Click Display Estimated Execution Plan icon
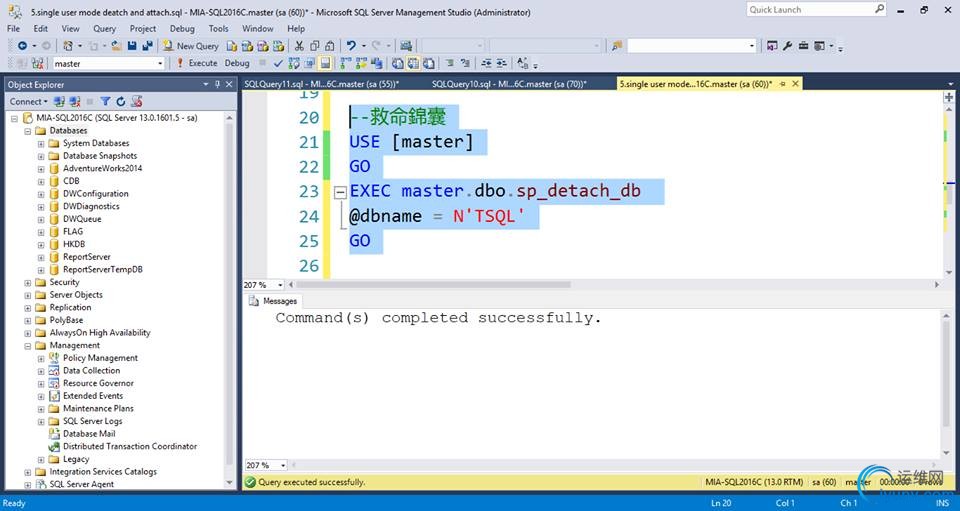This screenshot has height=511, width=960. pos(293,63)
